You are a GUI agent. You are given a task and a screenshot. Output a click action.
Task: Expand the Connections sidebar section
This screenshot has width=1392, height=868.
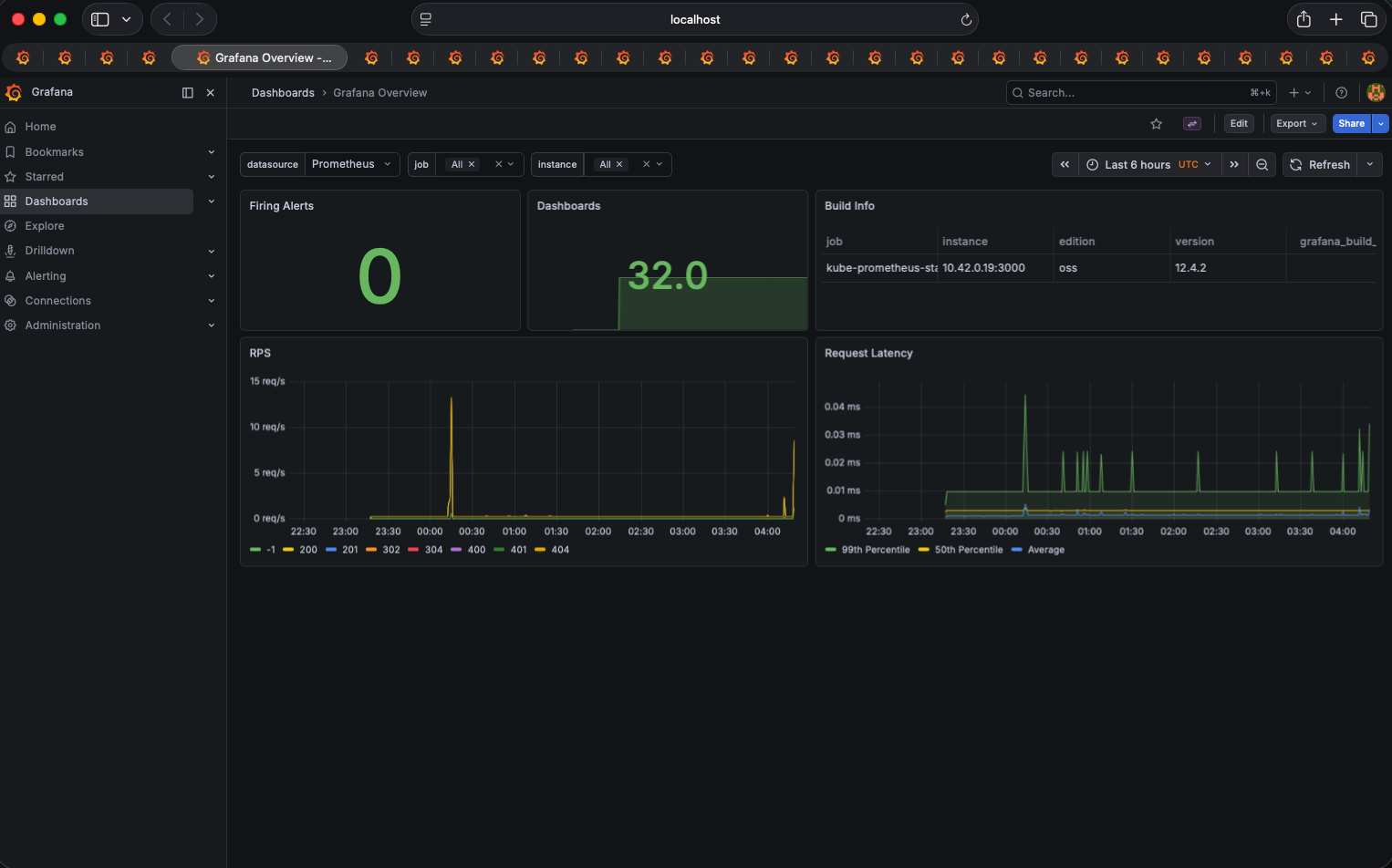(x=212, y=301)
